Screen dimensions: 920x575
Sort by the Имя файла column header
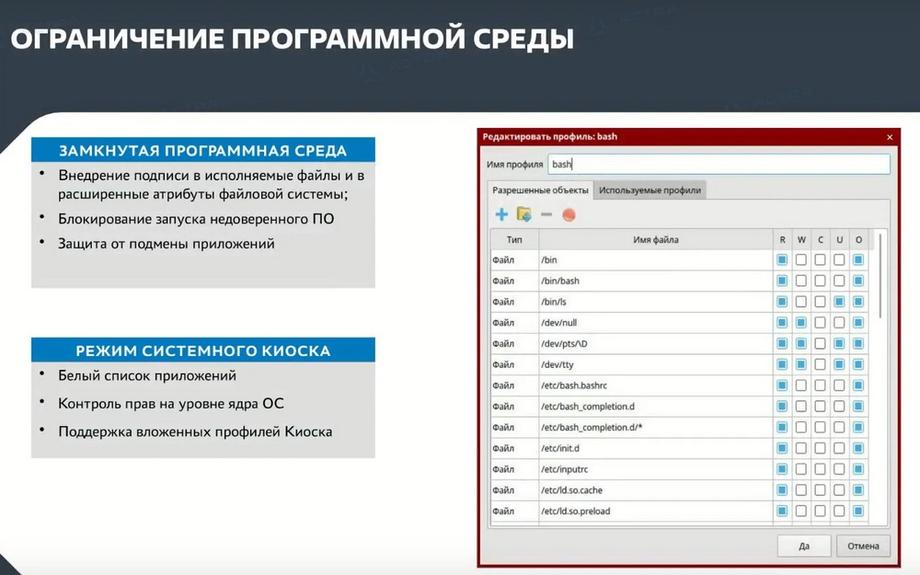pos(656,239)
